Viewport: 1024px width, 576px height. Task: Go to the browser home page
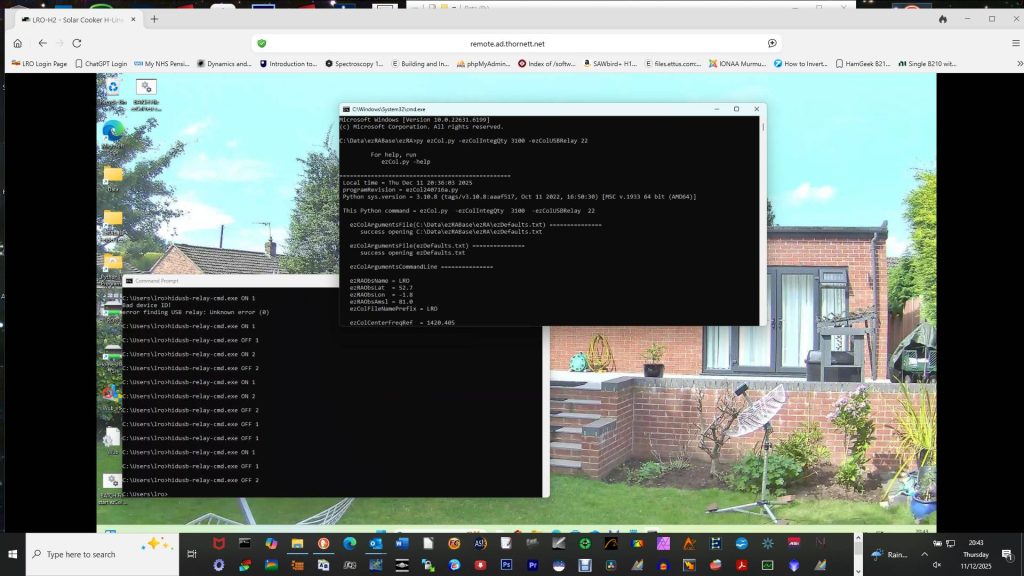17,43
